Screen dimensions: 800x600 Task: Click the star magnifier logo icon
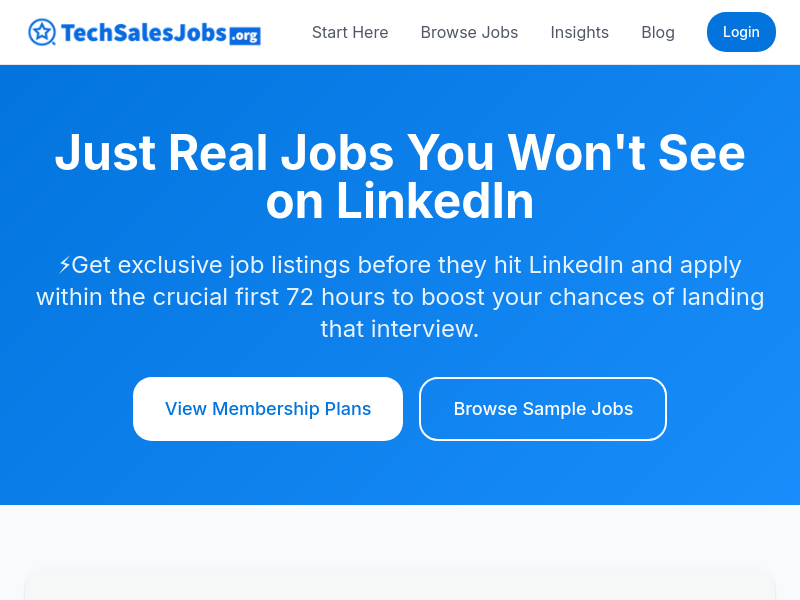click(42, 32)
